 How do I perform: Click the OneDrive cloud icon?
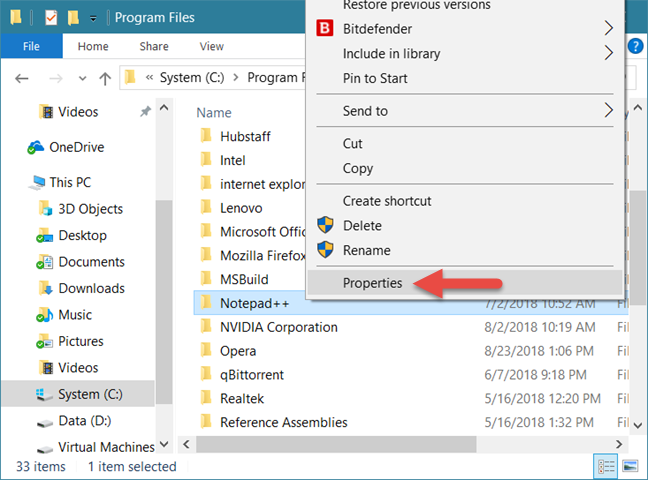(36, 147)
